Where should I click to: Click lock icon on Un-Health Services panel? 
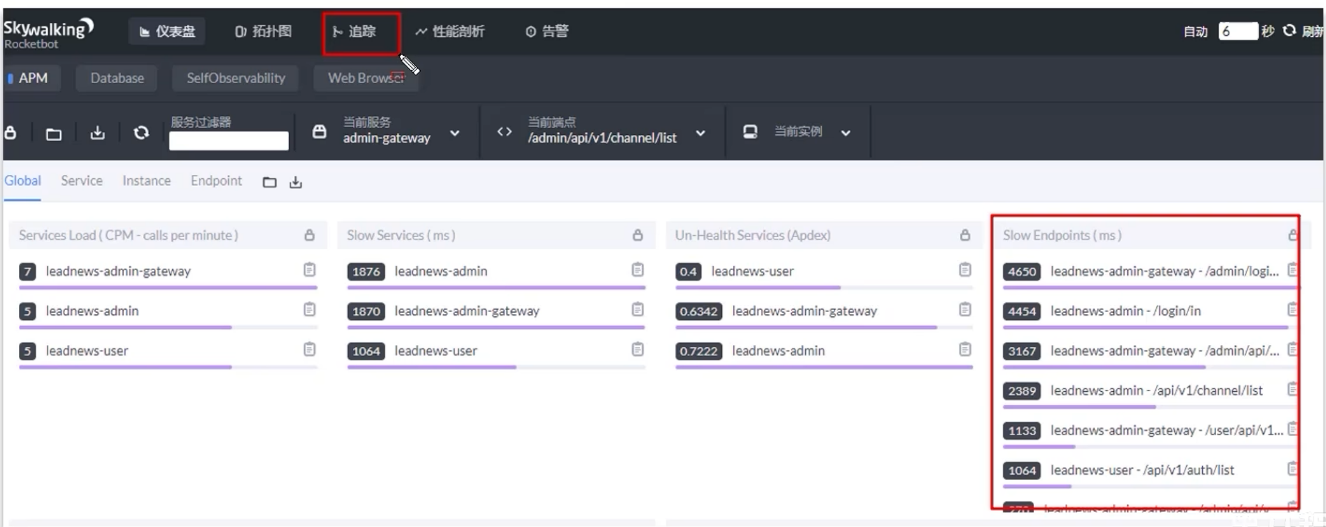(965, 236)
